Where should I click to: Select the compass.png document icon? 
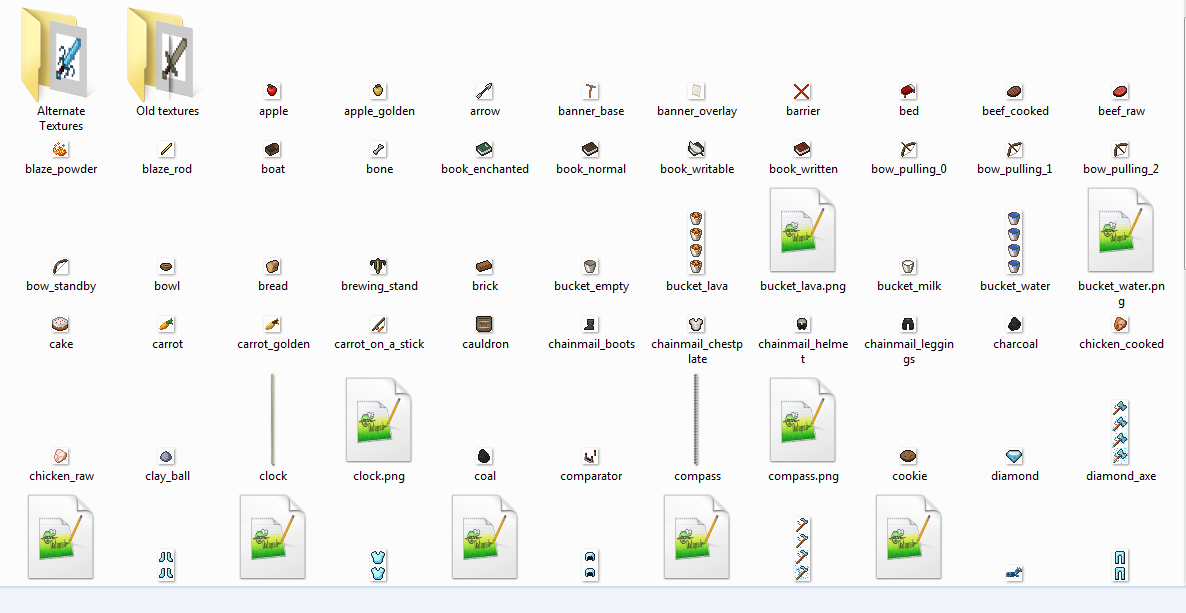[803, 419]
